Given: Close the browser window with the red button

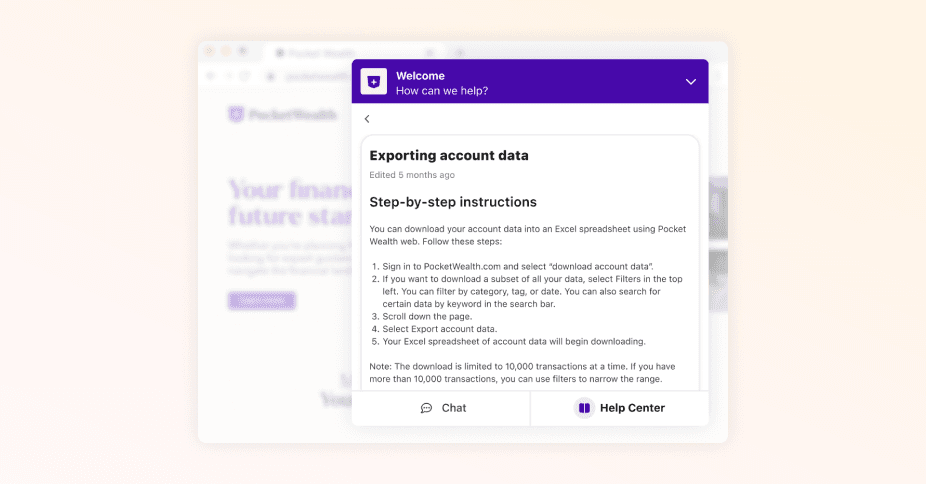Looking at the screenshot, I should 211,51.
